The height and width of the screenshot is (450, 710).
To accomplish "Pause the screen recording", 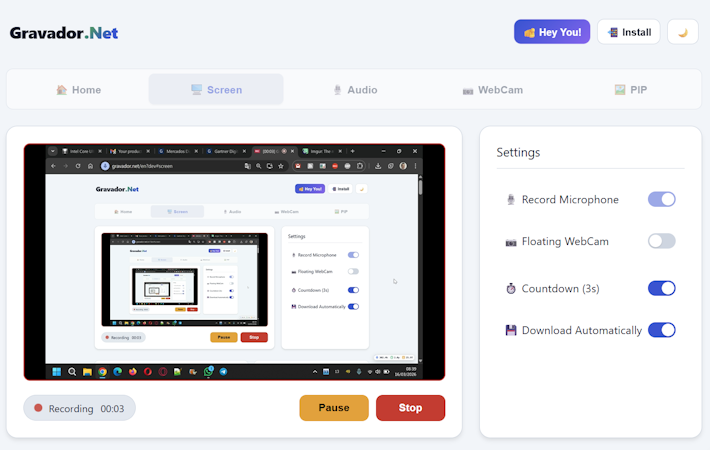I will coord(334,408).
